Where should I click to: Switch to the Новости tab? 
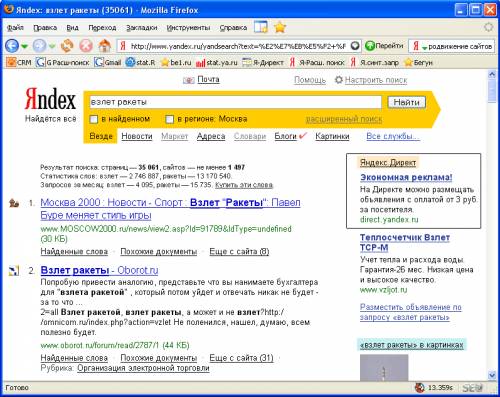(x=137, y=136)
